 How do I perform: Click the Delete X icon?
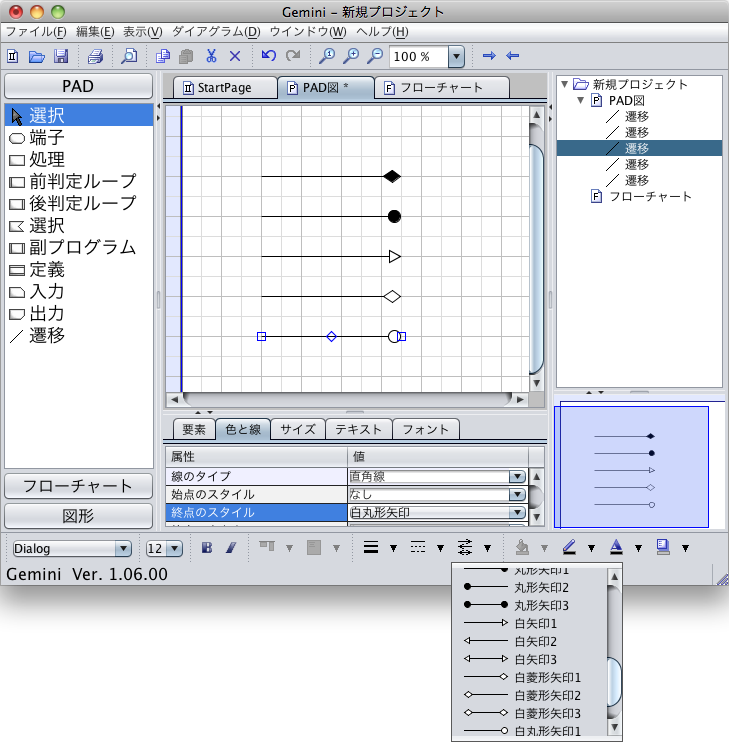[x=235, y=56]
